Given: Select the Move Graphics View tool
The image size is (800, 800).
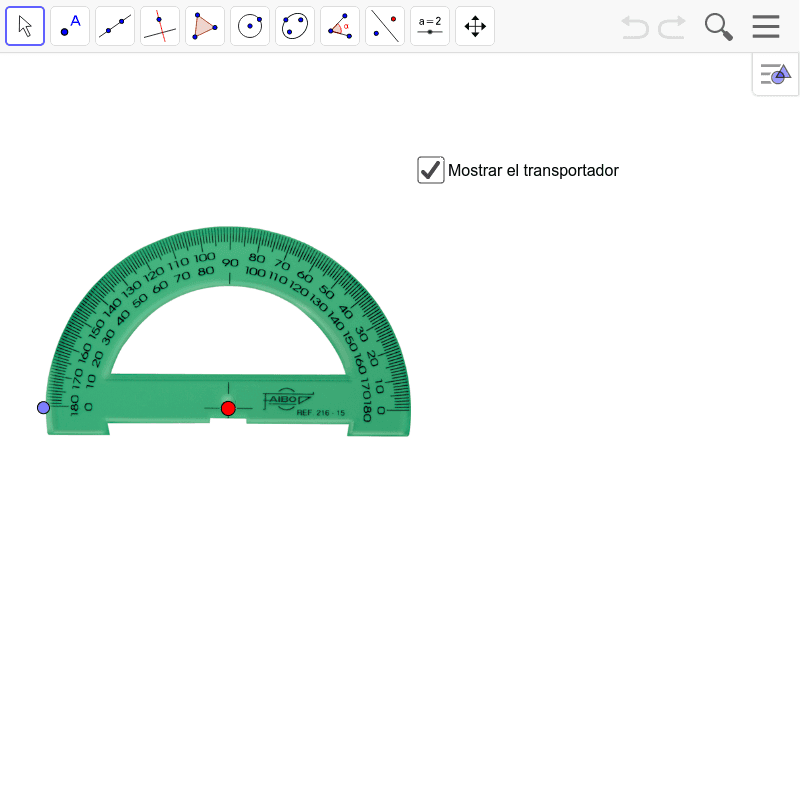Looking at the screenshot, I should (x=475, y=26).
